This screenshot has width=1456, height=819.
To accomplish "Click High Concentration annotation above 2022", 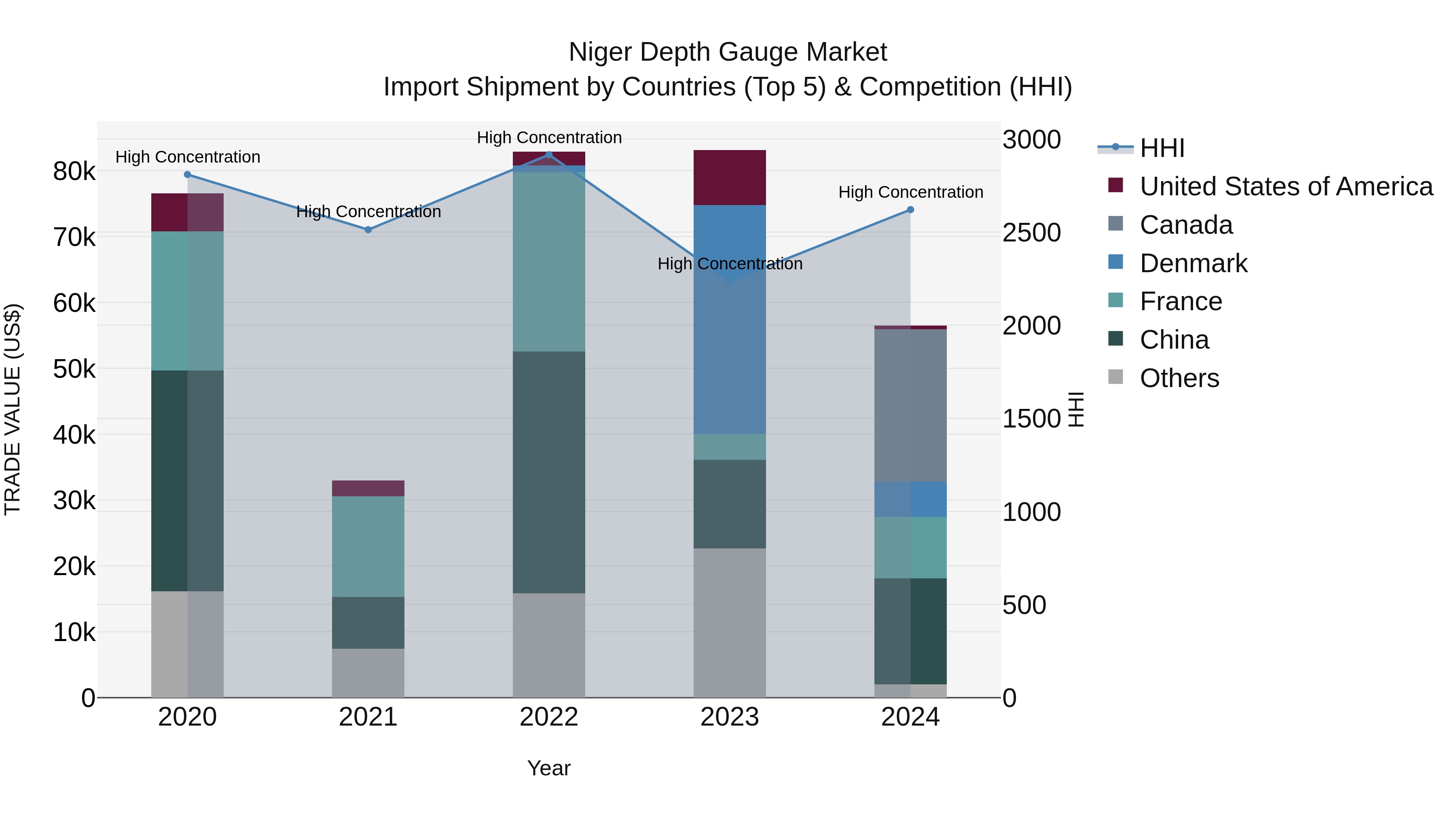I will (549, 138).
